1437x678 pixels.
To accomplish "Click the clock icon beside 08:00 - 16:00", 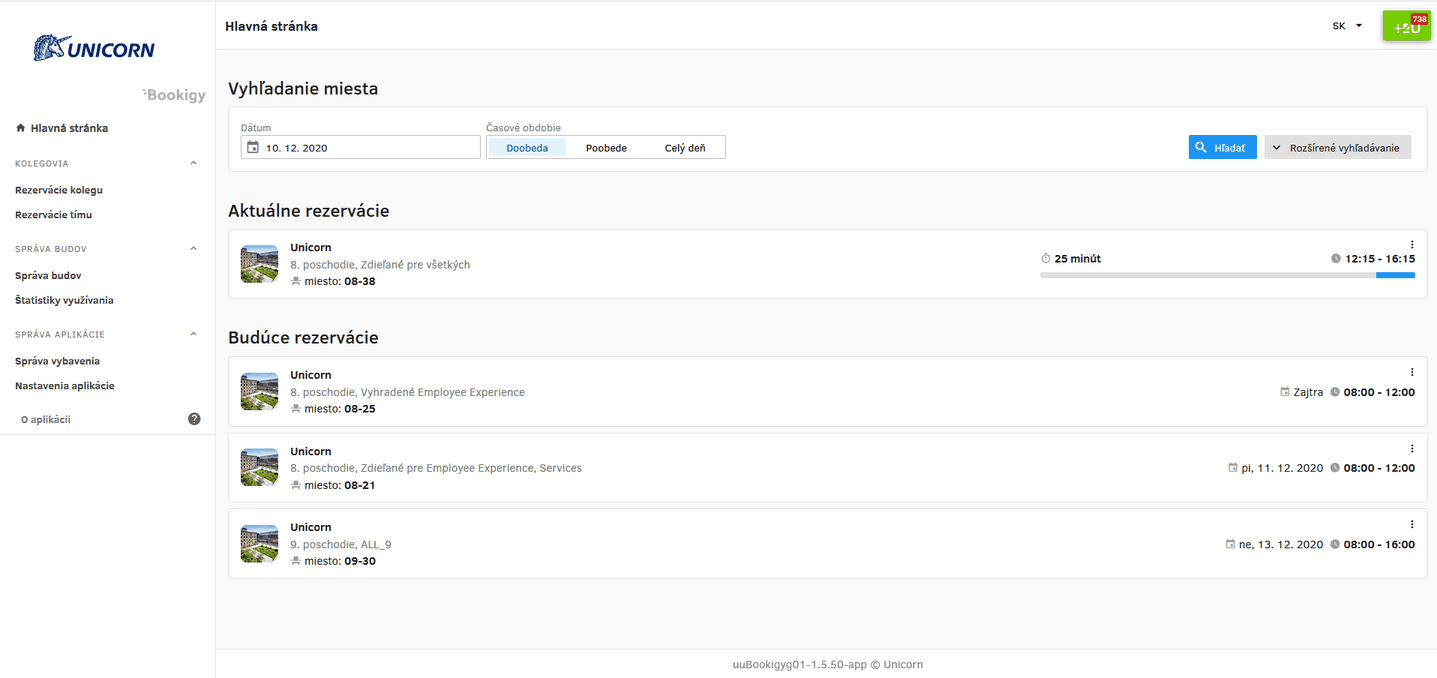I will coord(1335,545).
